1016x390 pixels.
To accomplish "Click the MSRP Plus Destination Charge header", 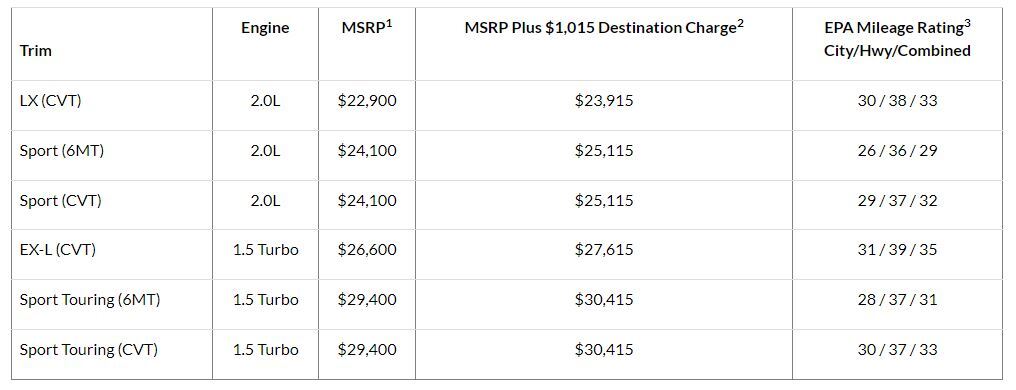I will tap(604, 27).
